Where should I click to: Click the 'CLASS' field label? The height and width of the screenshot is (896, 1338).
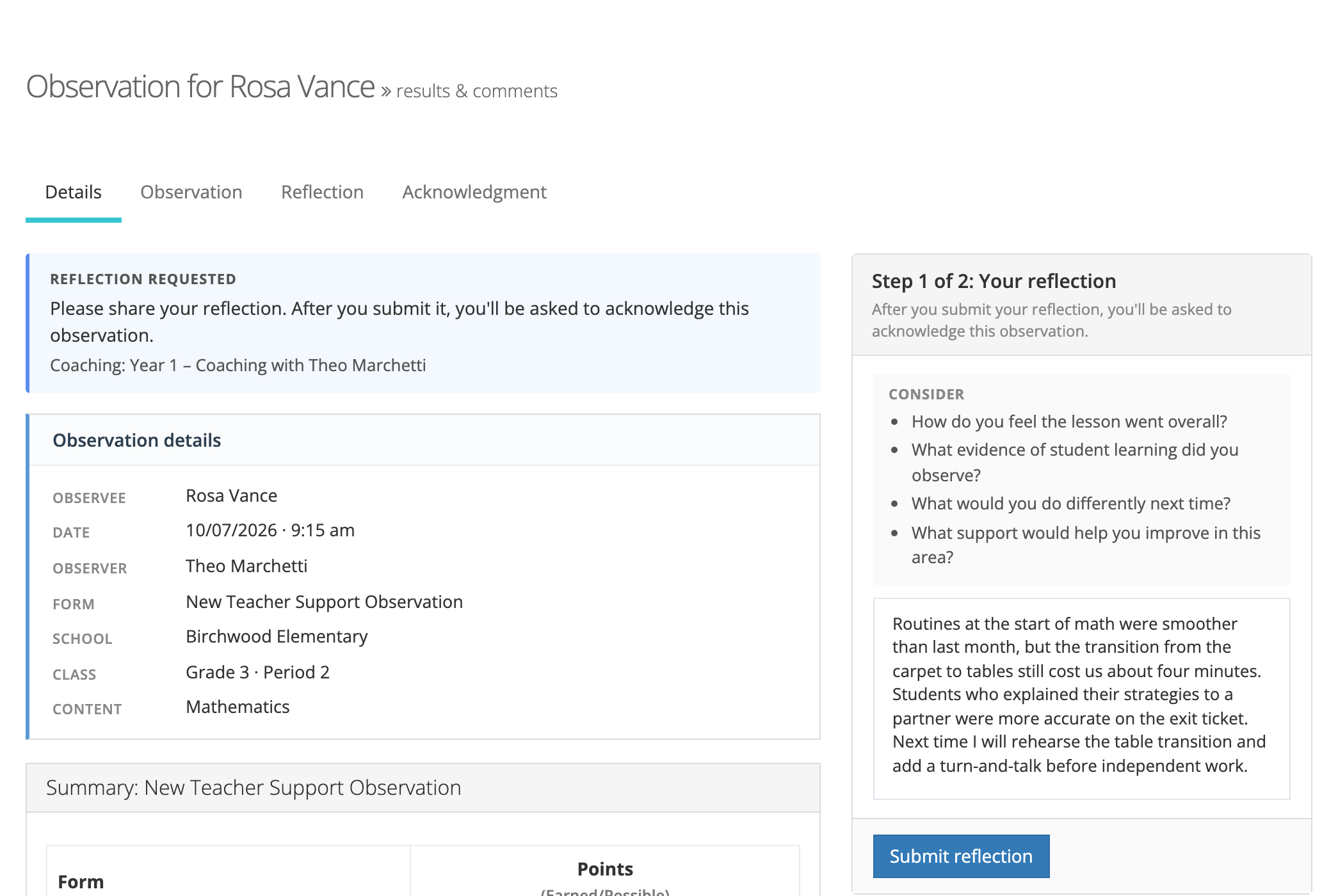pos(74,675)
